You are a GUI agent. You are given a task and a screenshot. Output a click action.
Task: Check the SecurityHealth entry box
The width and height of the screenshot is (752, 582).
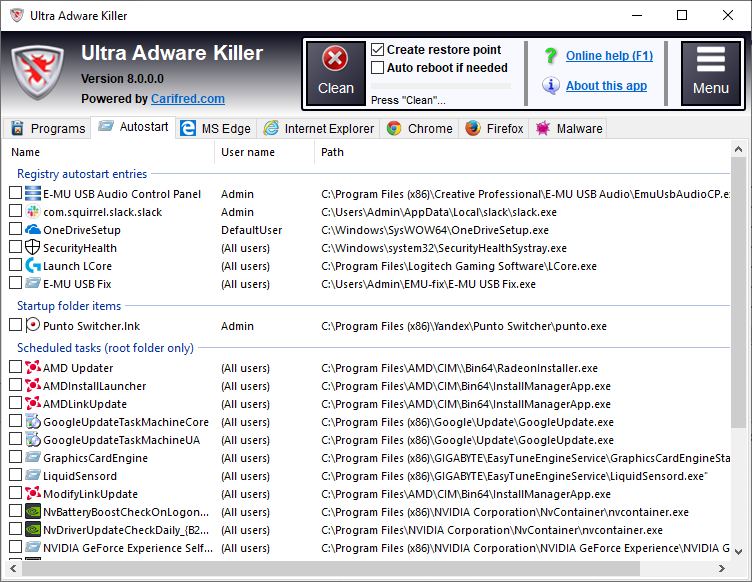15,246
